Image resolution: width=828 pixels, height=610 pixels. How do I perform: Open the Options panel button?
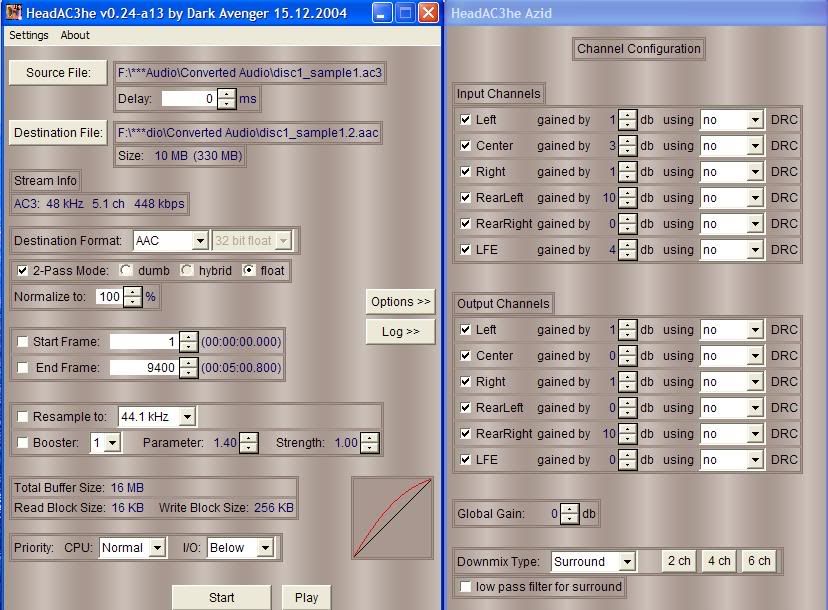pos(400,302)
